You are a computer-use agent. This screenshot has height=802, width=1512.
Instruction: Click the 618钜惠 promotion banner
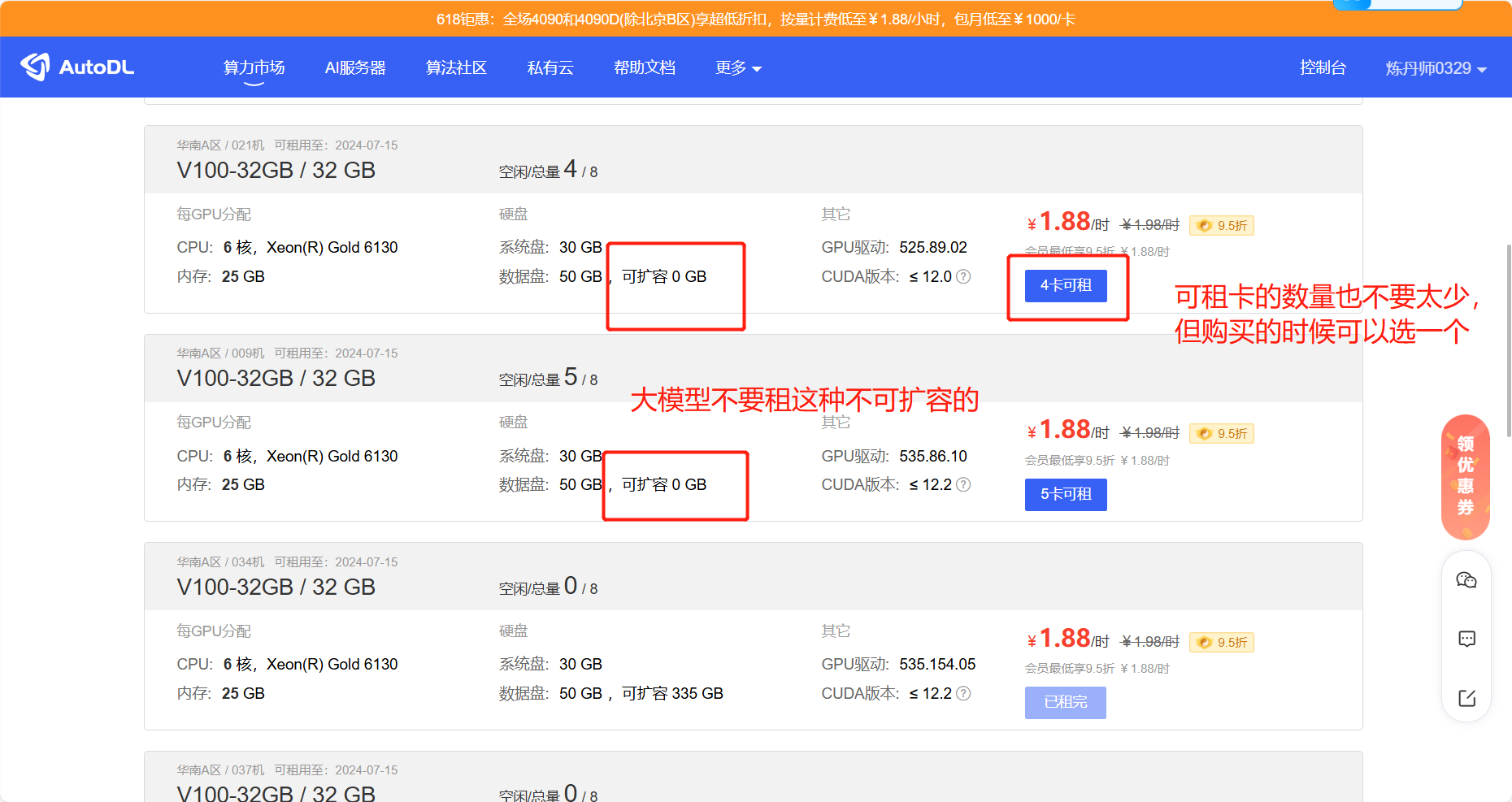[x=756, y=19]
